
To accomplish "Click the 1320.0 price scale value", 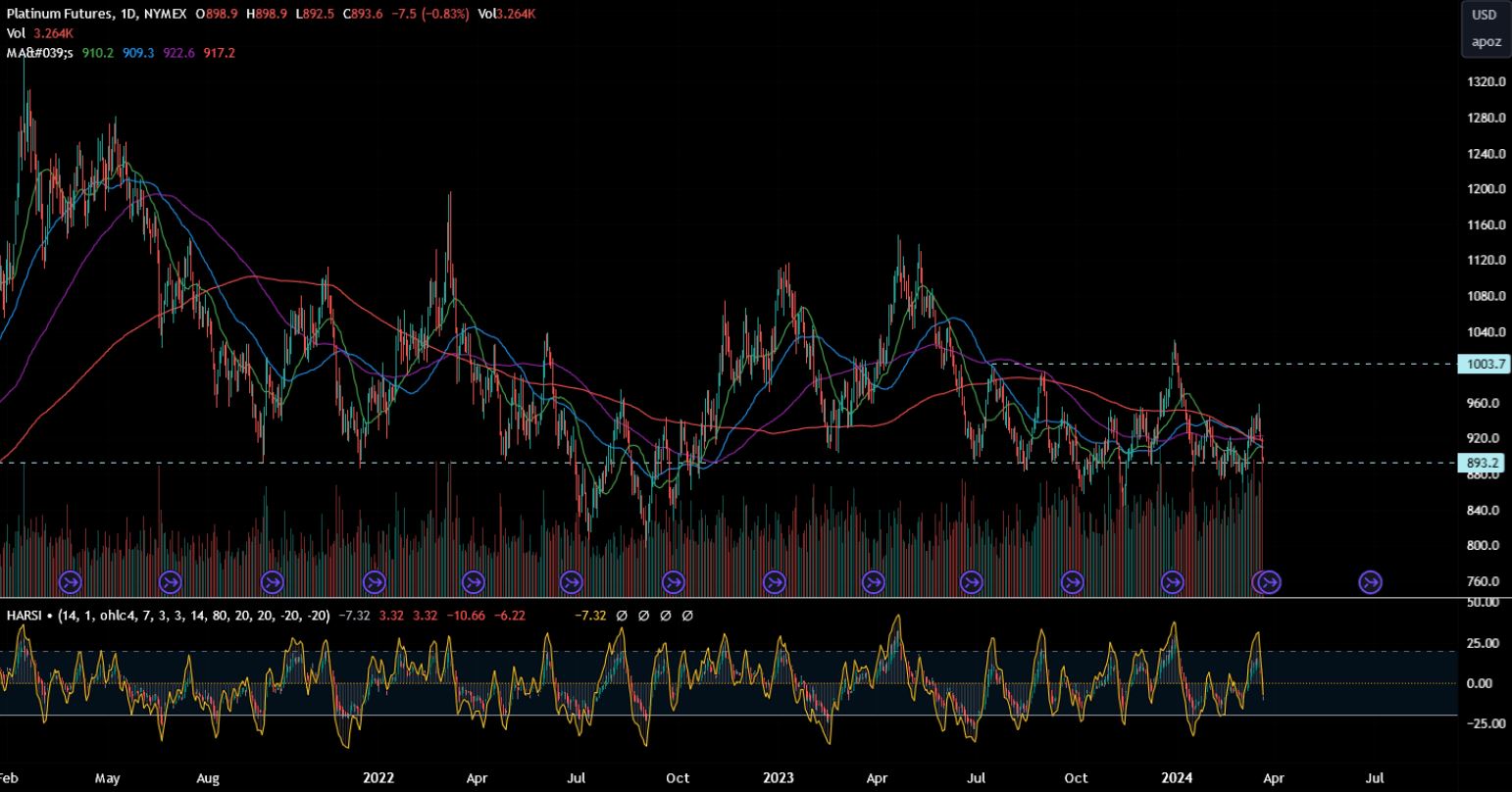I will (1487, 82).
